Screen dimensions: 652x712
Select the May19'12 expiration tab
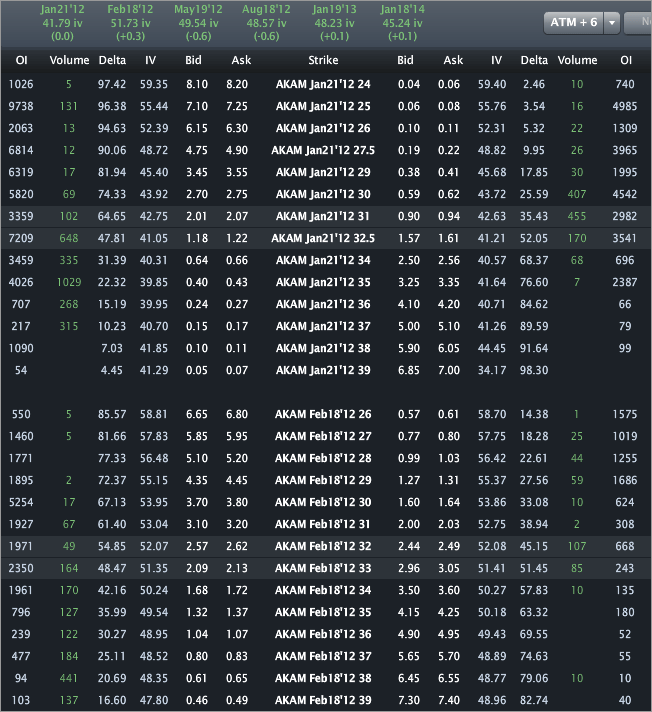pos(198,23)
